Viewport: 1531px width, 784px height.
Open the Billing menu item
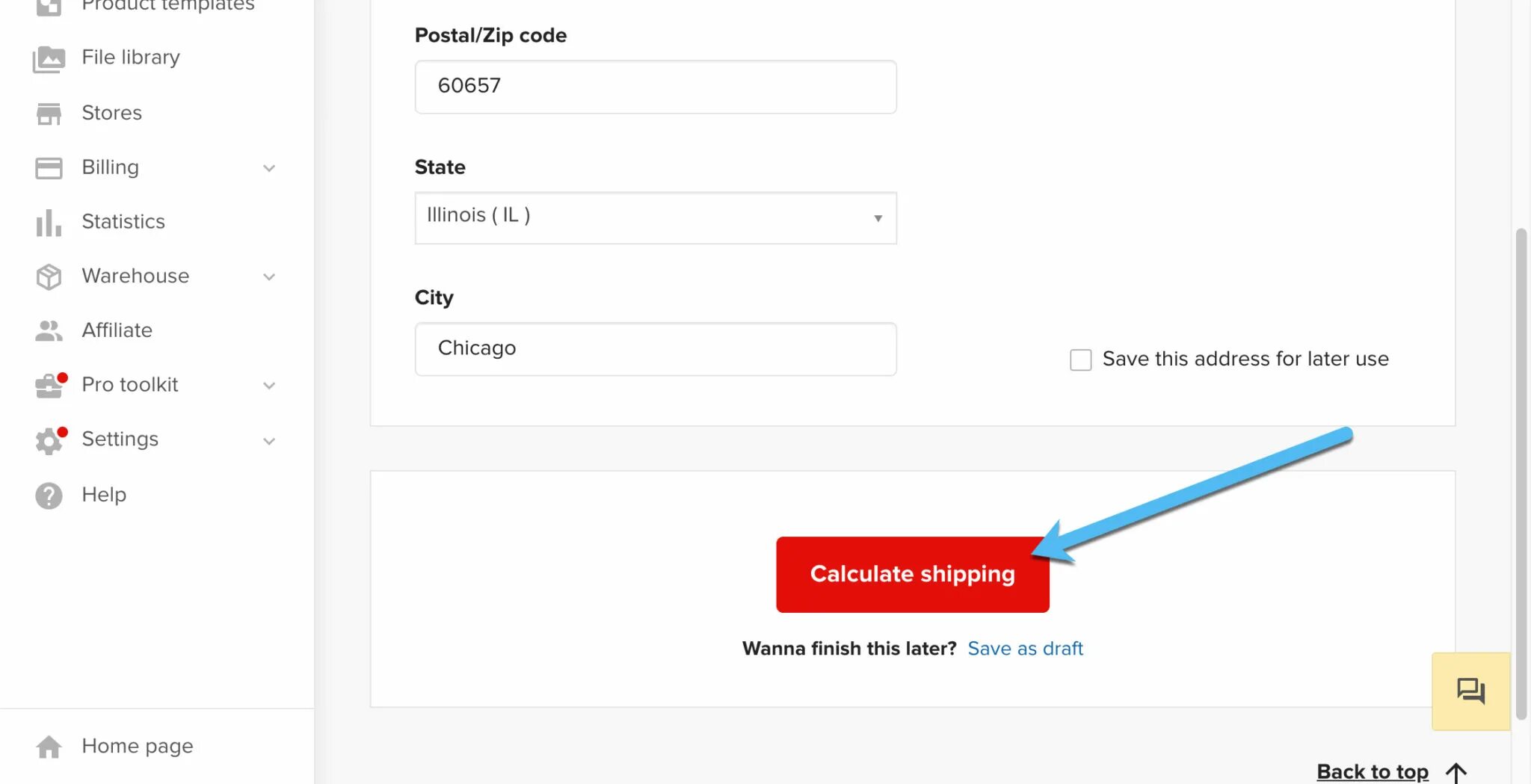(110, 167)
